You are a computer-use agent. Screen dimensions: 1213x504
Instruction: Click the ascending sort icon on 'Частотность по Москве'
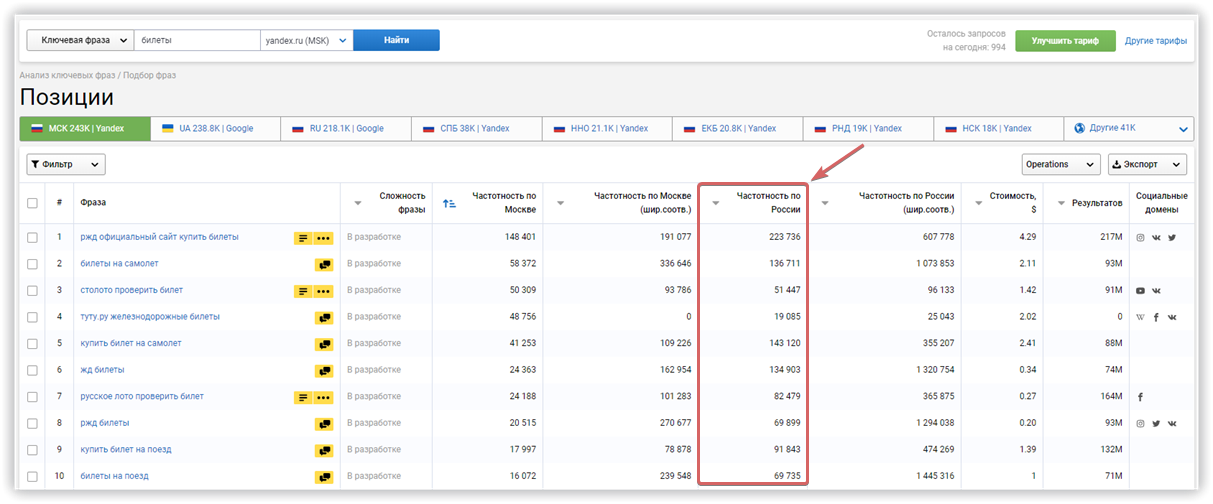[449, 203]
